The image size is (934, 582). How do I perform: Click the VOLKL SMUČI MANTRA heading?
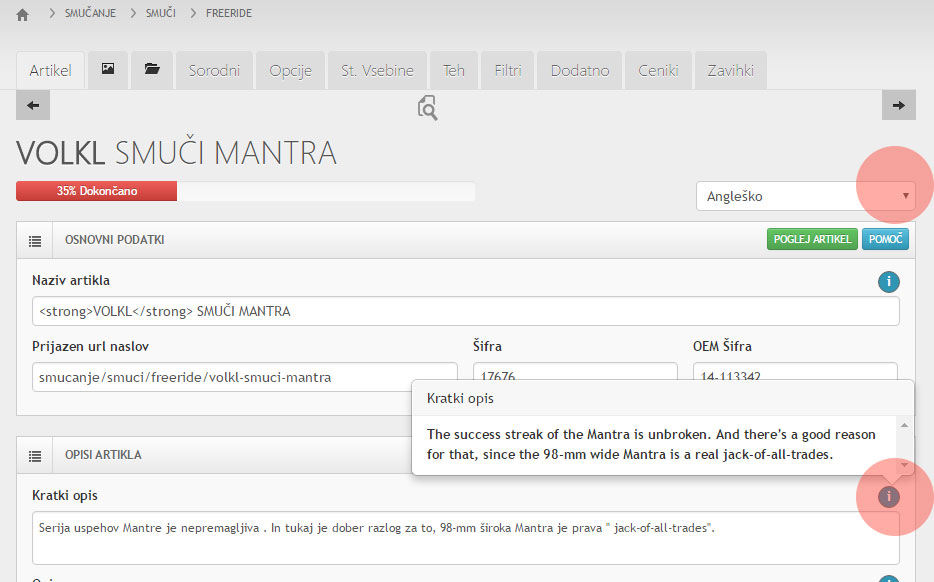coord(176,153)
